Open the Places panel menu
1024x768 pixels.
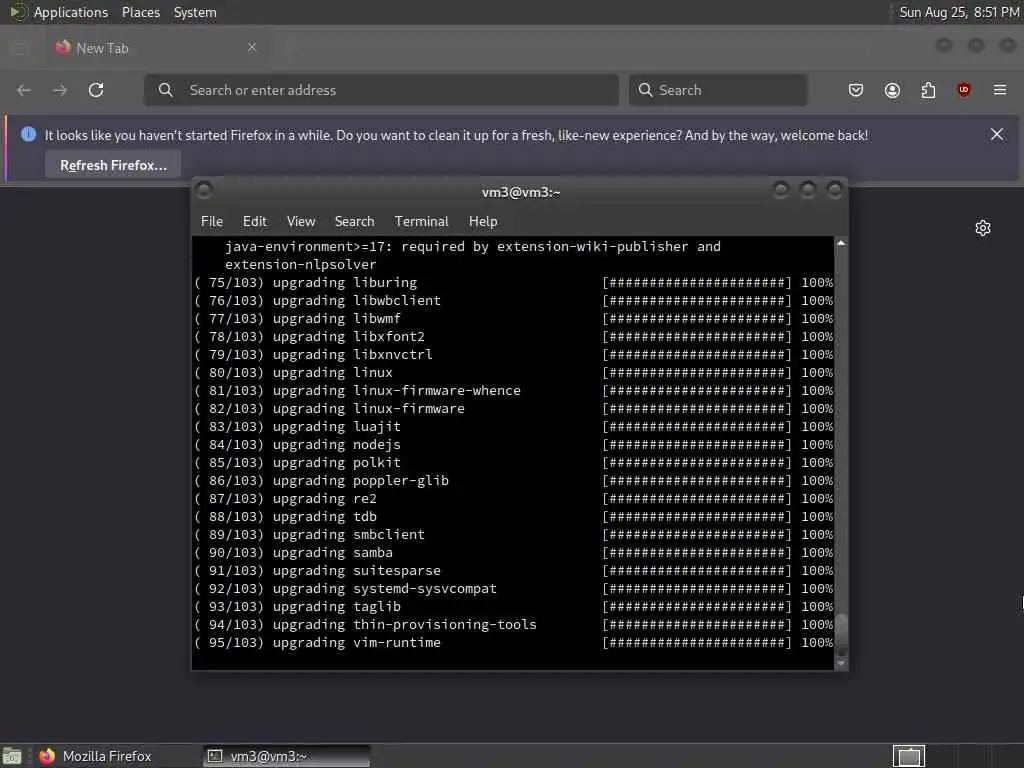141,12
